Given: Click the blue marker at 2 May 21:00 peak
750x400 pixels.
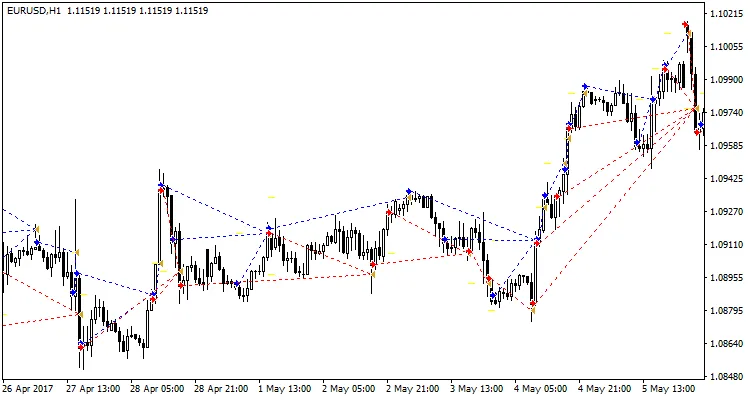Looking at the screenshot, I should click(x=409, y=191).
